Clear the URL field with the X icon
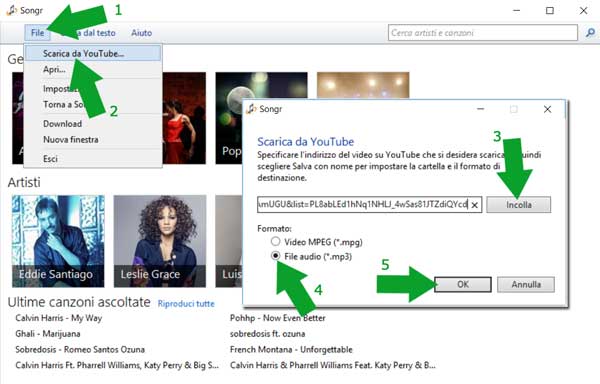 pyautogui.click(x=474, y=205)
